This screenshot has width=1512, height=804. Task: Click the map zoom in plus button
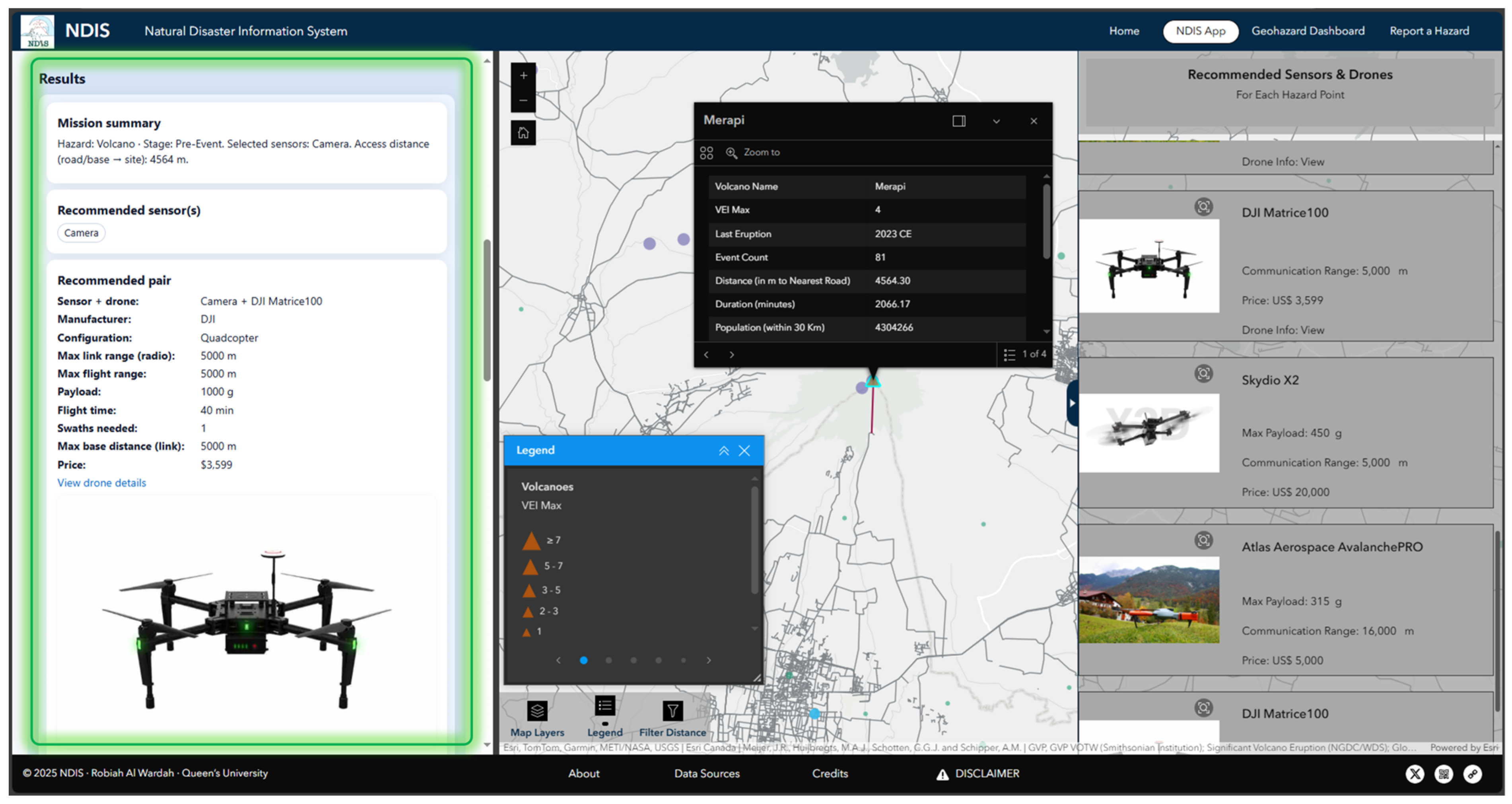(523, 76)
